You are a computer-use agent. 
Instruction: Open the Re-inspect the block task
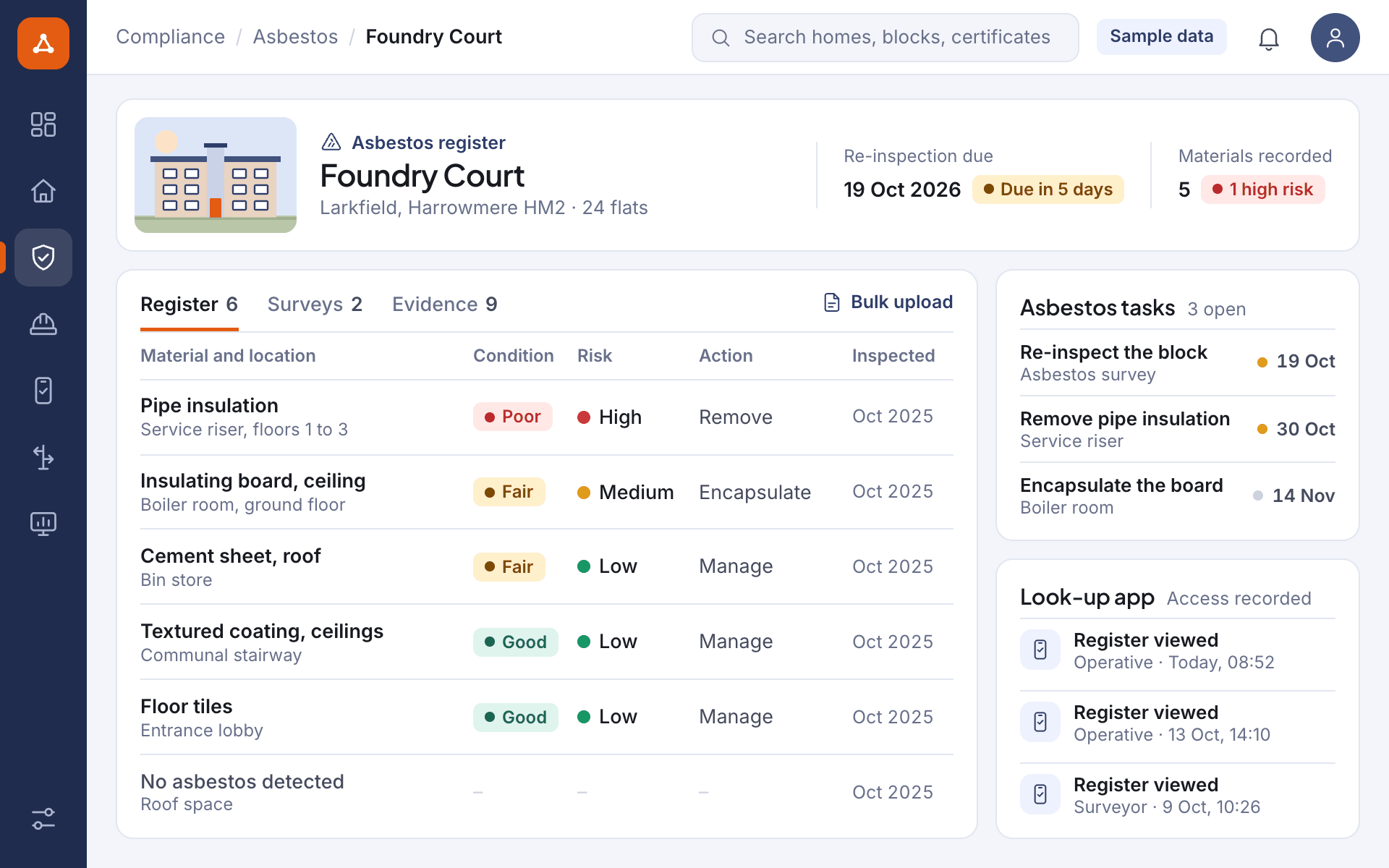[x=1178, y=362]
